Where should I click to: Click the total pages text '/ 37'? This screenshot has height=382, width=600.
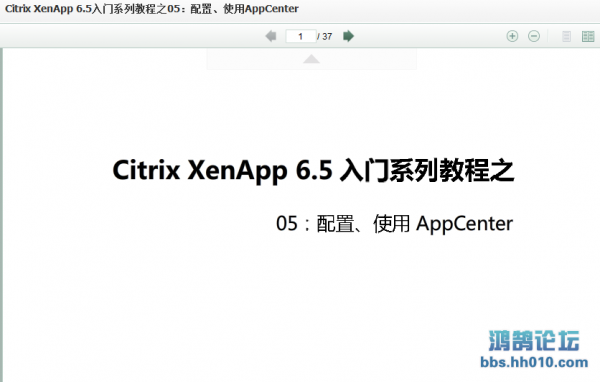tap(324, 36)
